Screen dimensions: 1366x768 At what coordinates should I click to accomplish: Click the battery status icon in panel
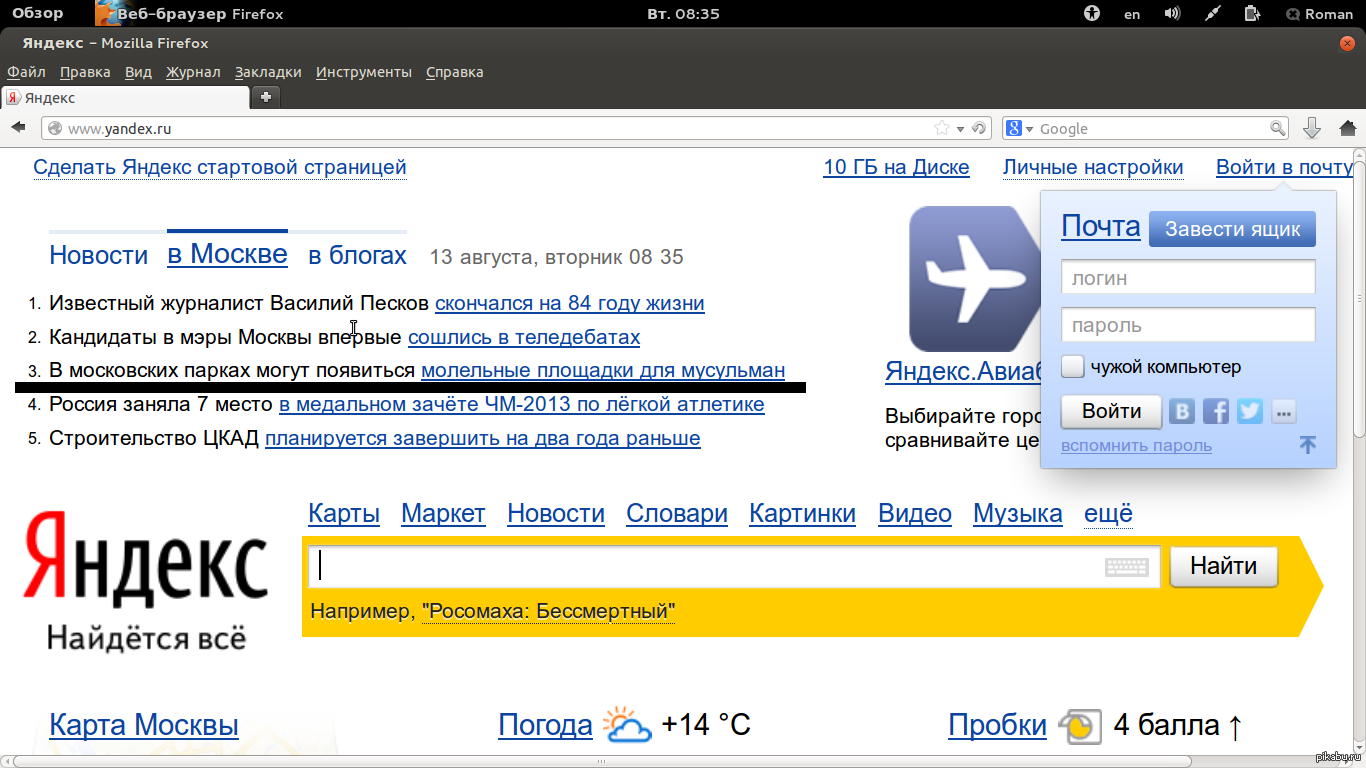[1252, 14]
